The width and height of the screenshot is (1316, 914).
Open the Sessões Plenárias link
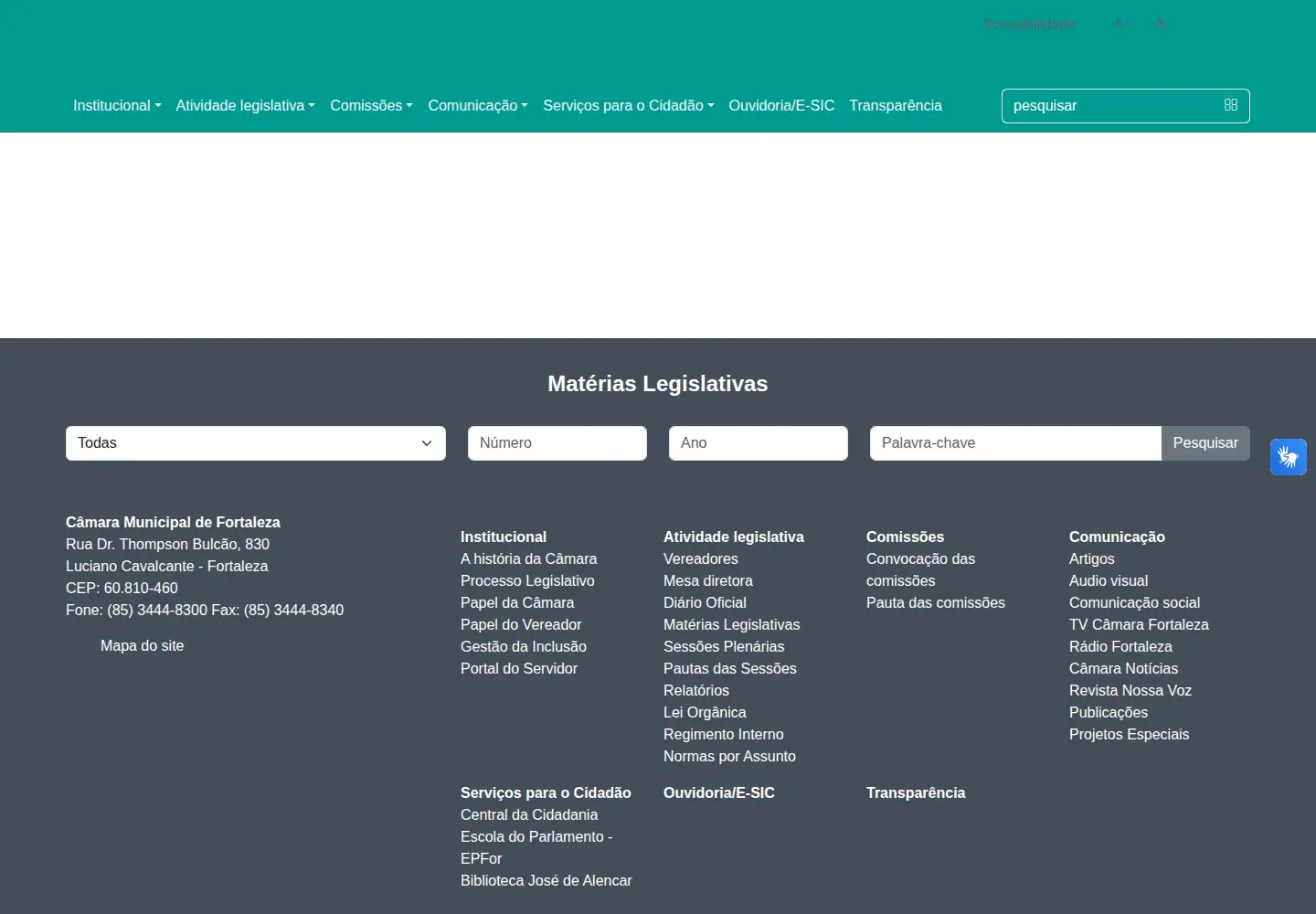coord(724,646)
